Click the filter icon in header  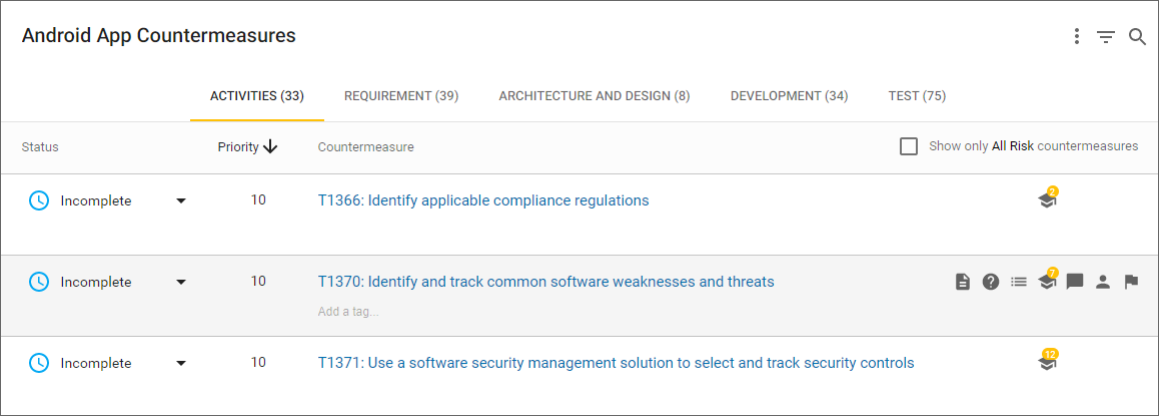coord(1105,37)
